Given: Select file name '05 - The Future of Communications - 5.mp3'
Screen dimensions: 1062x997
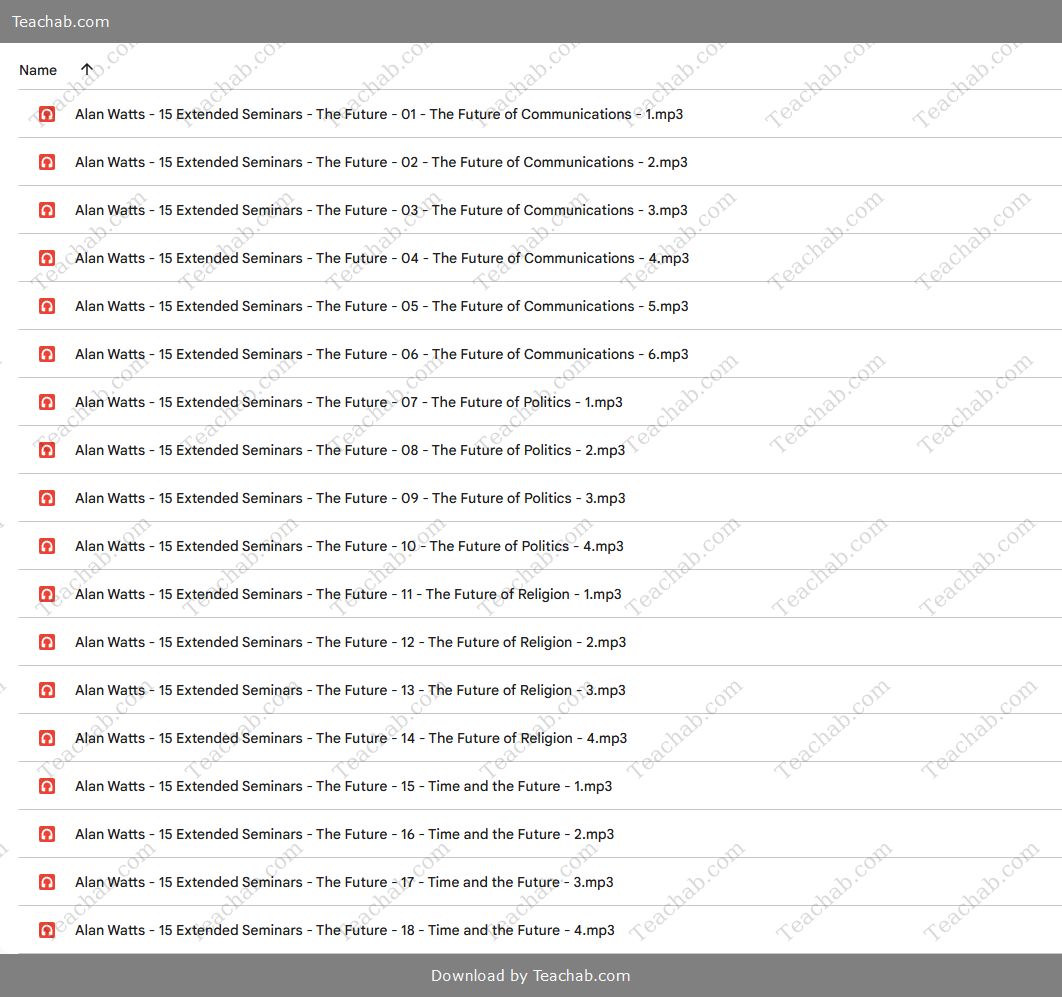Looking at the screenshot, I should click(x=381, y=306).
